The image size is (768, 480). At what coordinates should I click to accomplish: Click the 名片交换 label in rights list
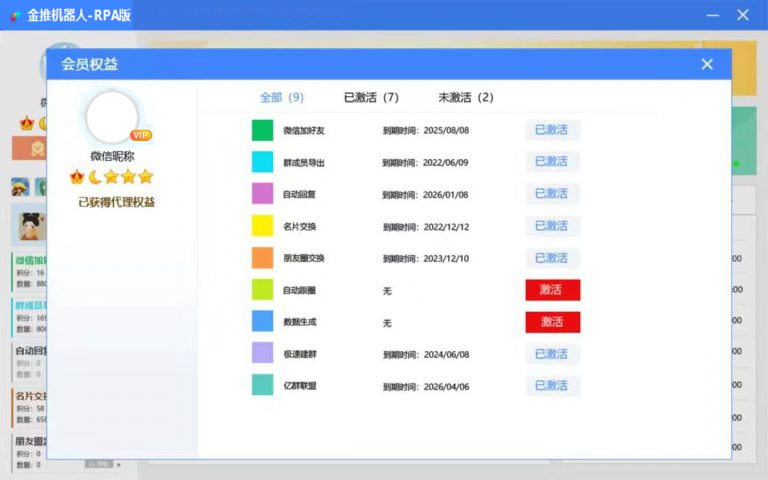tap(299, 227)
